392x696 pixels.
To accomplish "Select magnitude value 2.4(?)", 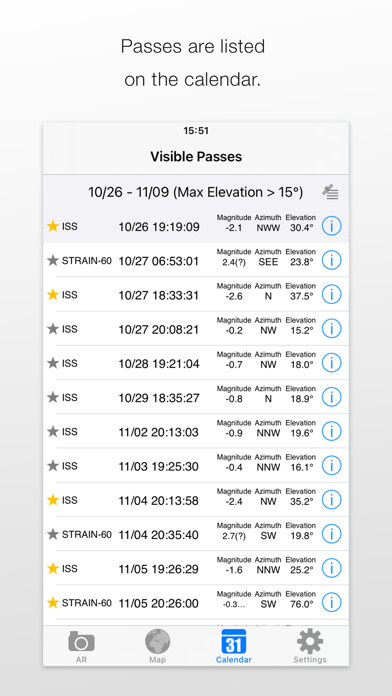I will (234, 262).
